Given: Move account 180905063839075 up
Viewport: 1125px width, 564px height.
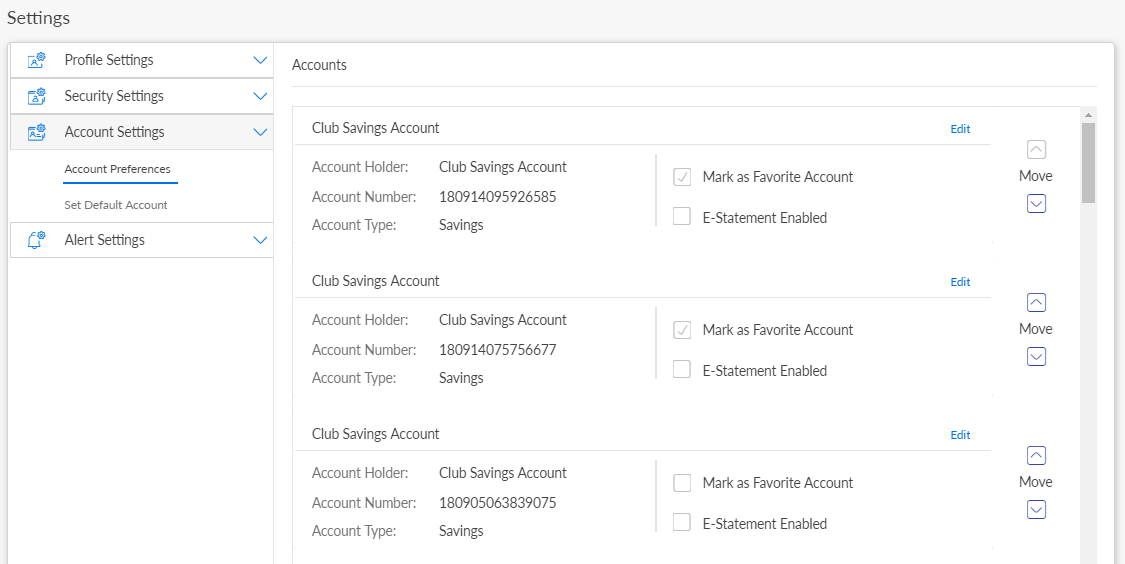Looking at the screenshot, I should (x=1036, y=455).
